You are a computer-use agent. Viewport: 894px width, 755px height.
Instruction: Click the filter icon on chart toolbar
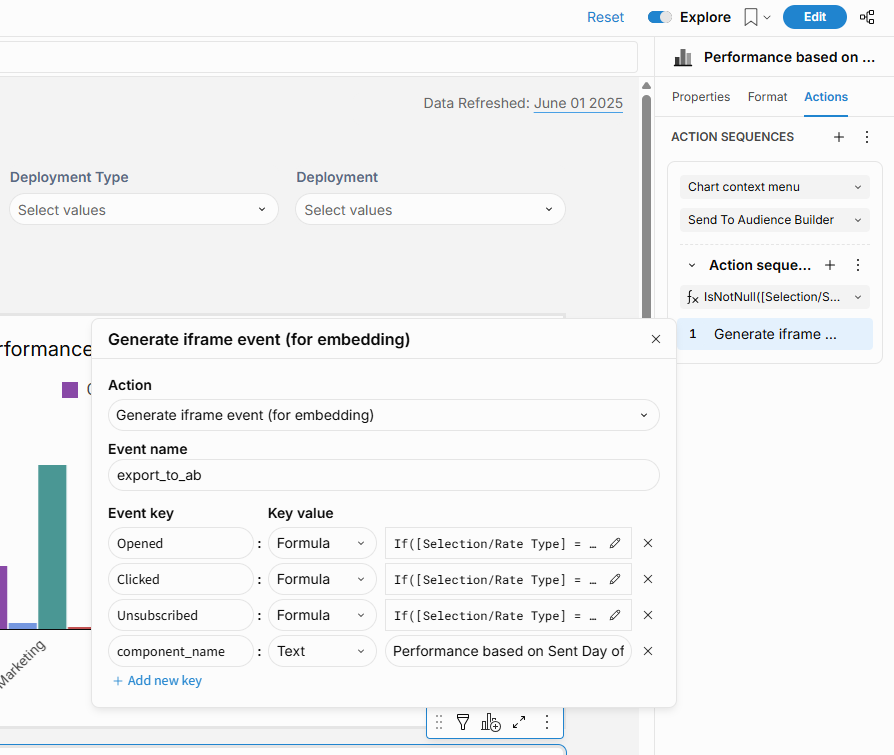point(463,722)
